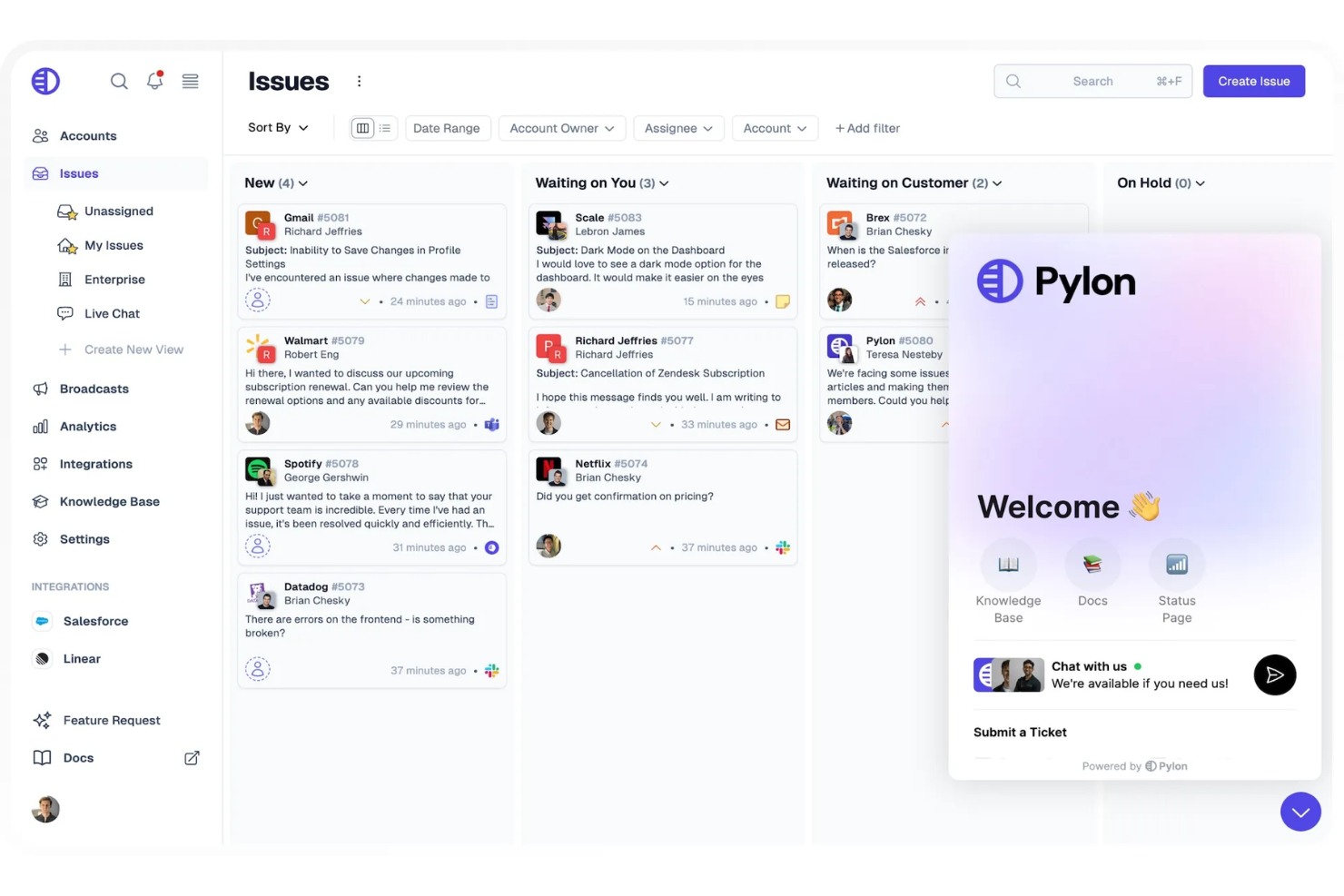Viewport: 1344px width, 896px height.
Task: Collapse the New issues column
Action: click(x=301, y=182)
